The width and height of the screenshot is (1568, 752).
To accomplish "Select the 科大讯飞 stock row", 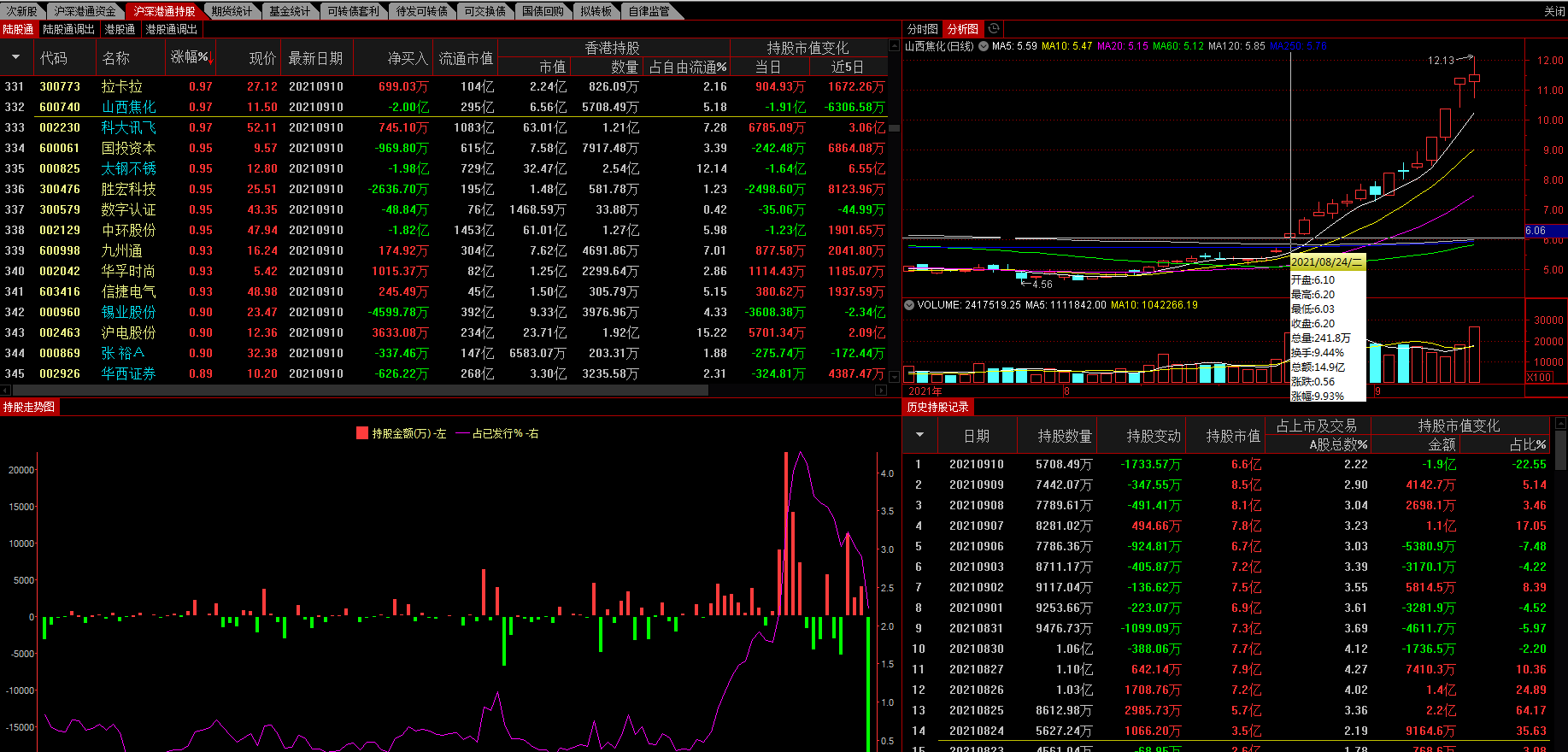I will click(128, 127).
